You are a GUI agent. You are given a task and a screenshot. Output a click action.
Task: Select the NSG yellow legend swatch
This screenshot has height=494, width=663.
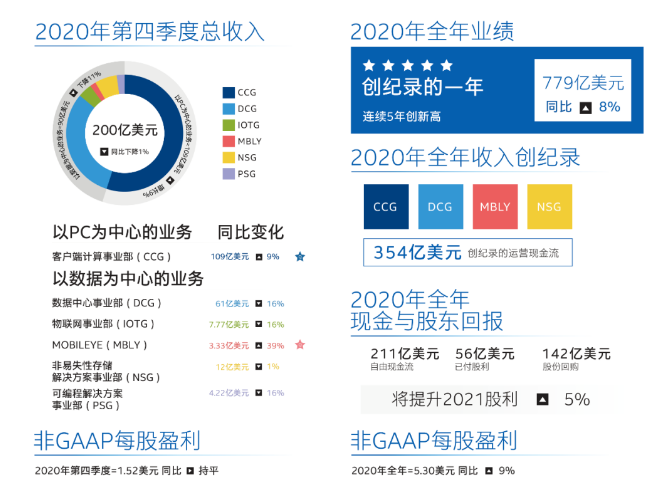tap(229, 157)
